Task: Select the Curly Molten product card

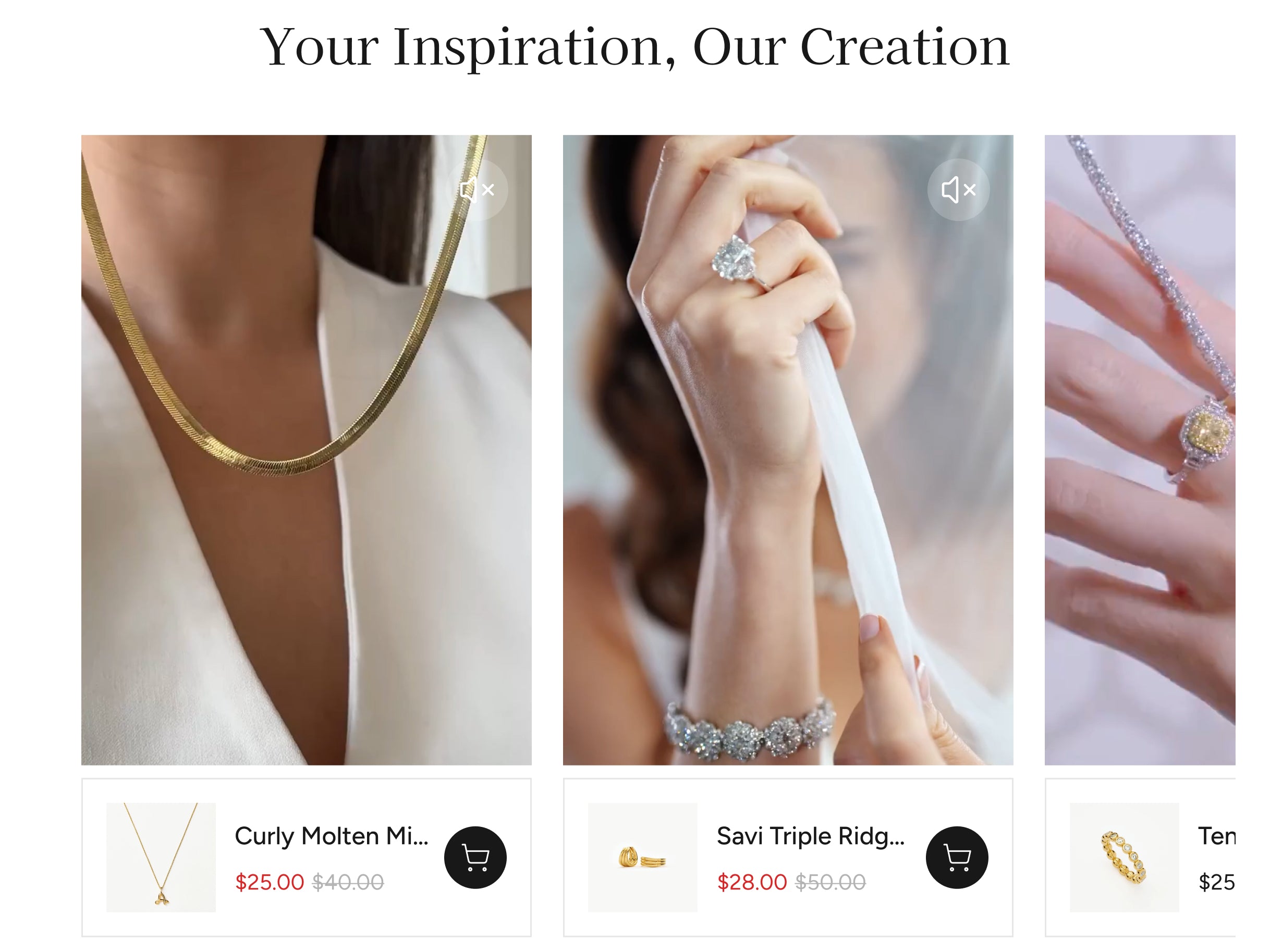Action: [306, 857]
